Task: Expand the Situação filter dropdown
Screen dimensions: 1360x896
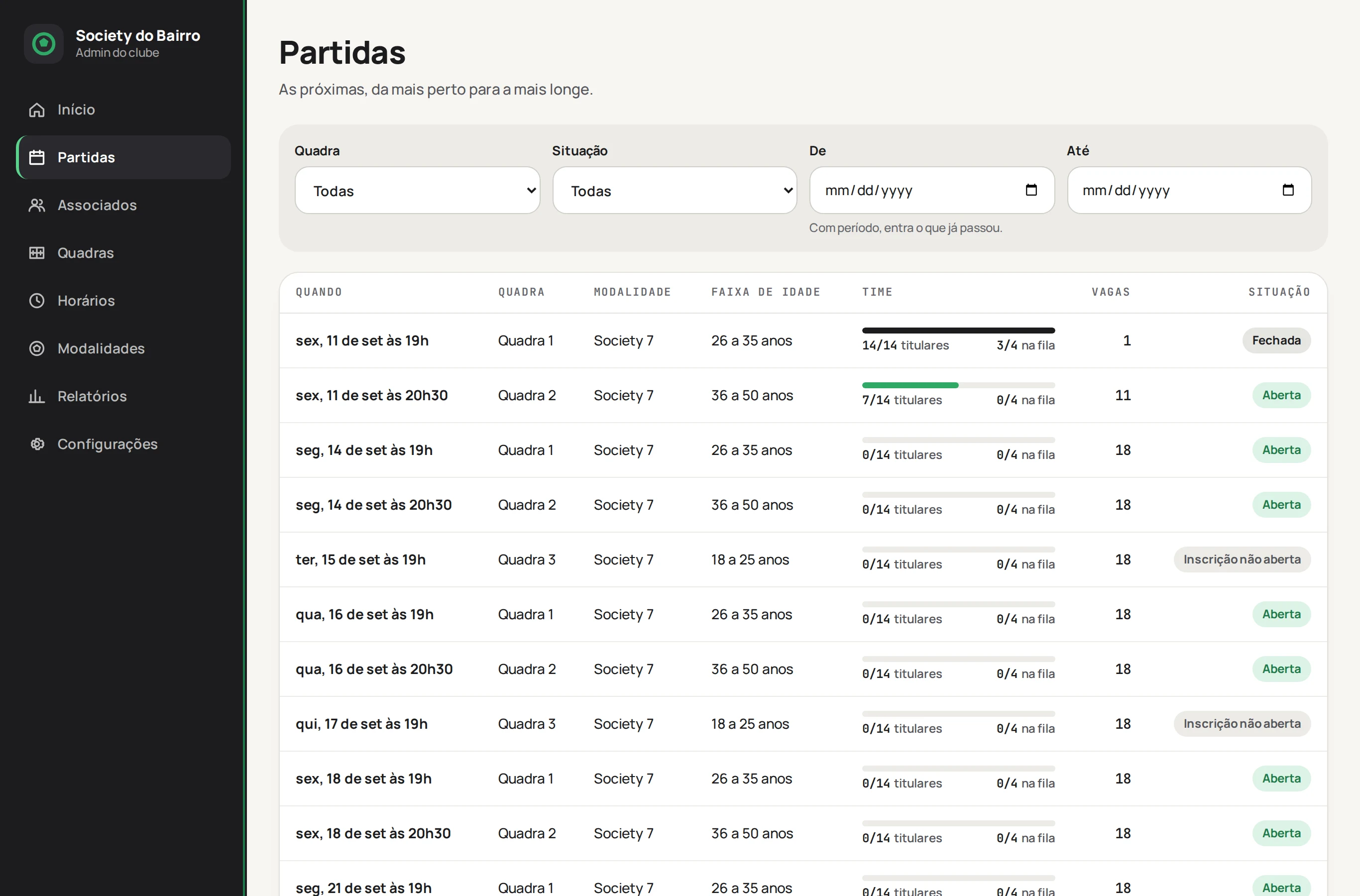Action: tap(675, 190)
